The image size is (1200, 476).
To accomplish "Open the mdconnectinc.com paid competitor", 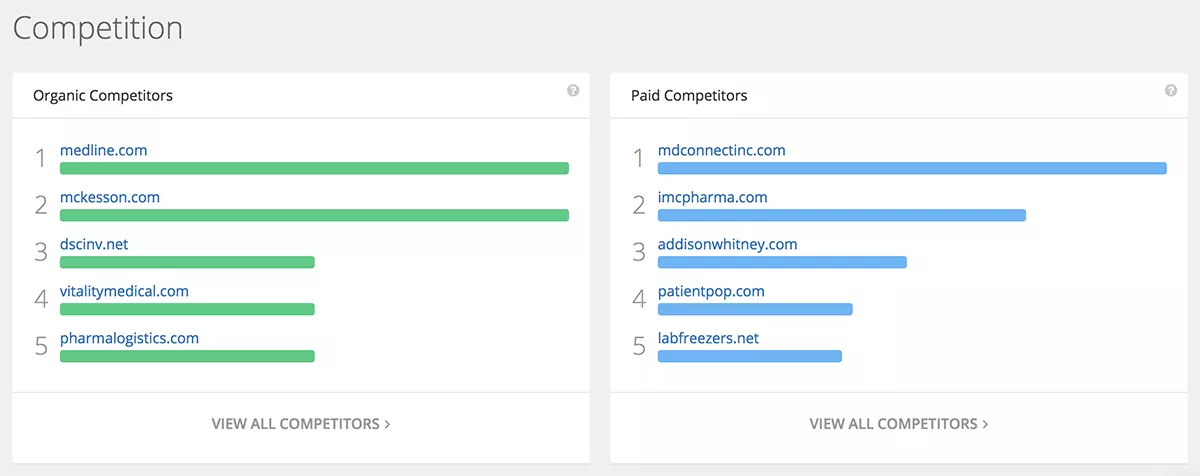I will tap(721, 150).
